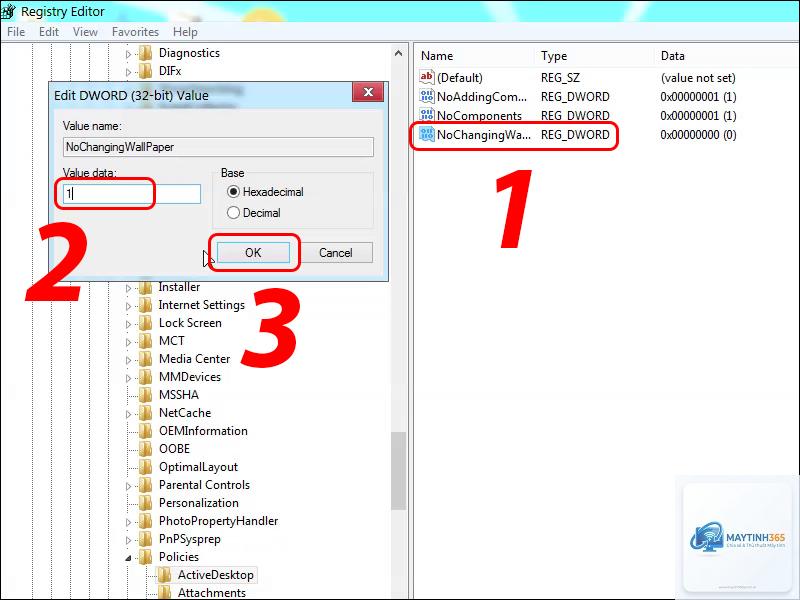Select the ActiveDesktop tree item label

[x=215, y=575]
